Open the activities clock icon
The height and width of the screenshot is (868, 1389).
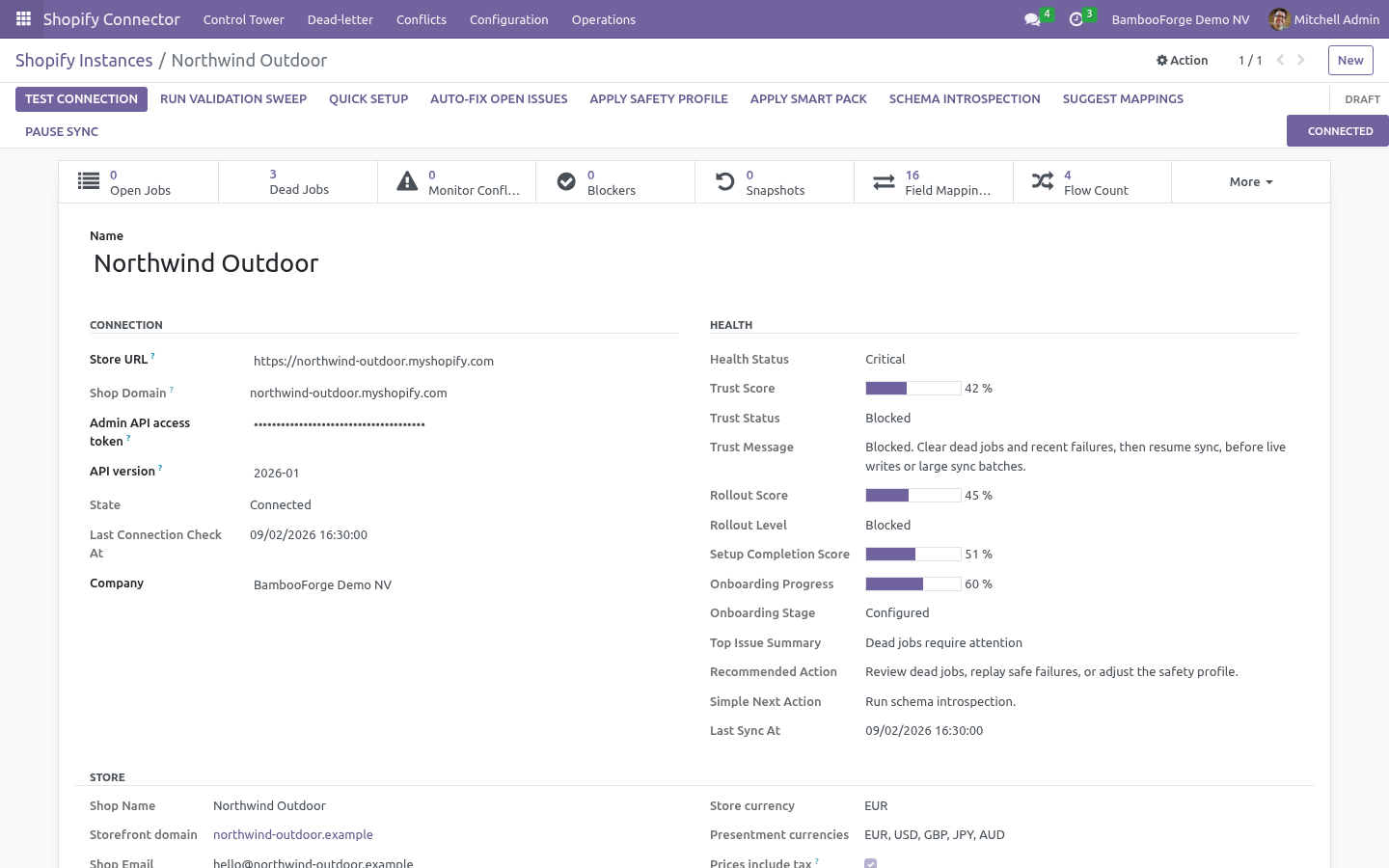pos(1076,19)
